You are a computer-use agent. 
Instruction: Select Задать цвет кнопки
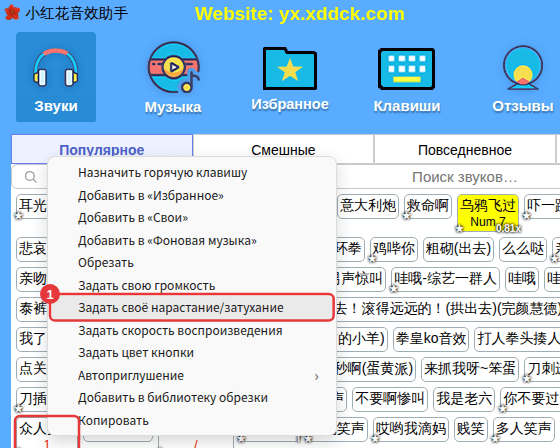[x=192, y=353]
